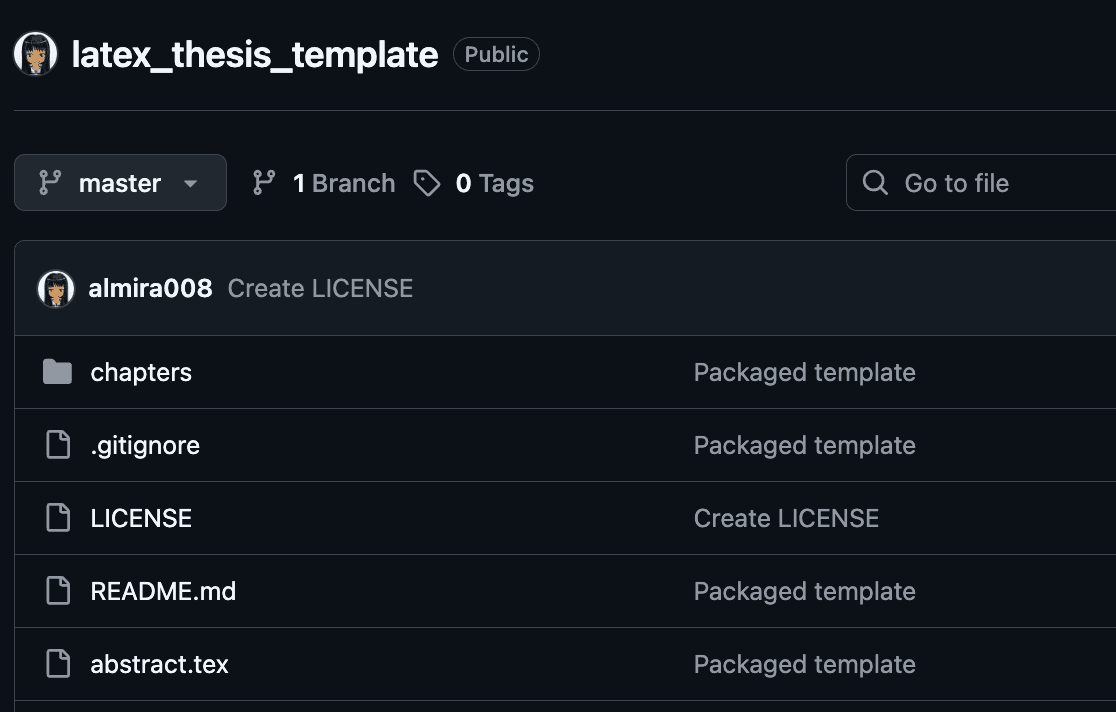Open the LICENSE file
This screenshot has height=712, width=1116.
pos(141,518)
